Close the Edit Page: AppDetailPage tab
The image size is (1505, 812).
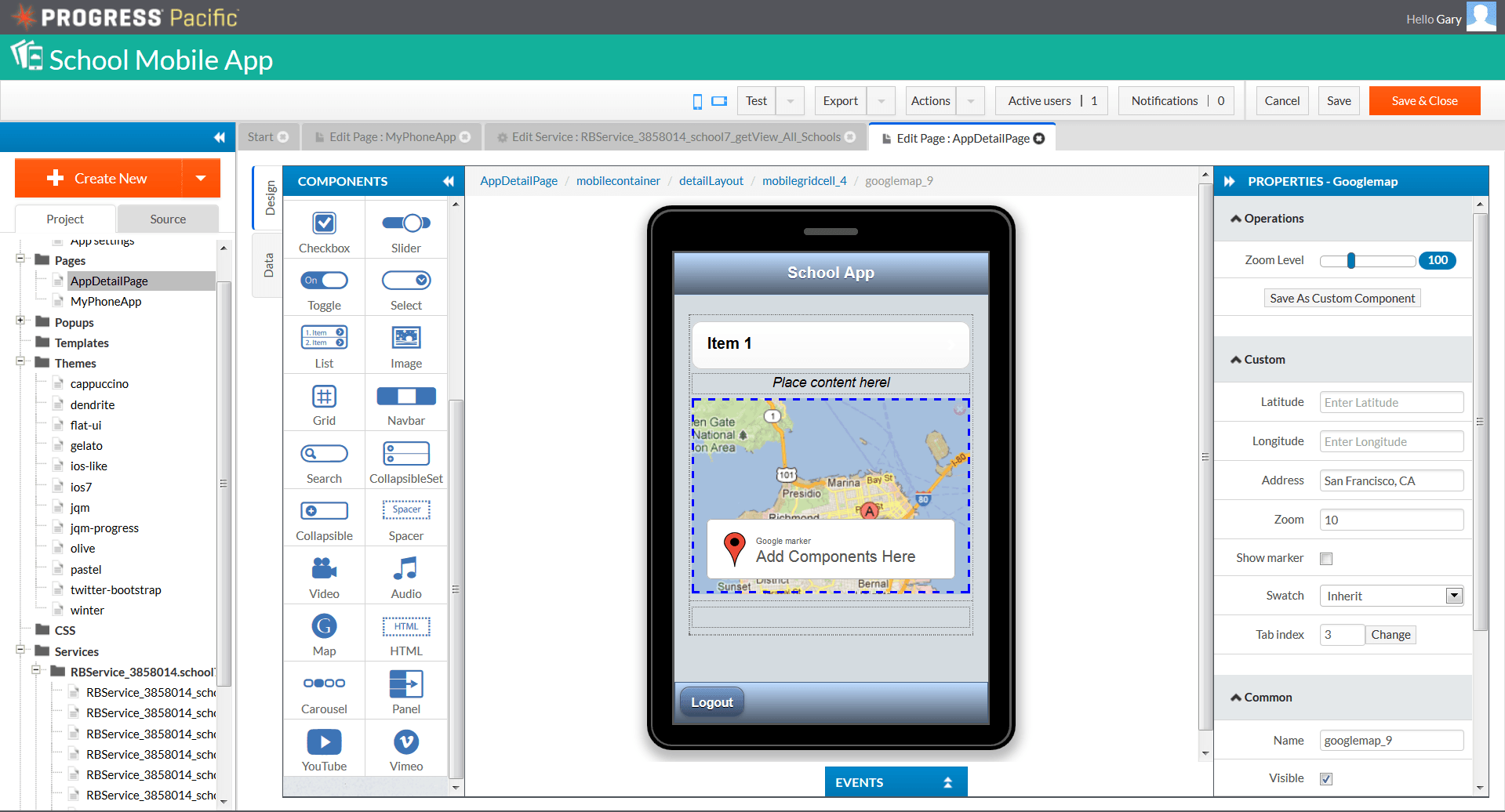click(x=1039, y=138)
